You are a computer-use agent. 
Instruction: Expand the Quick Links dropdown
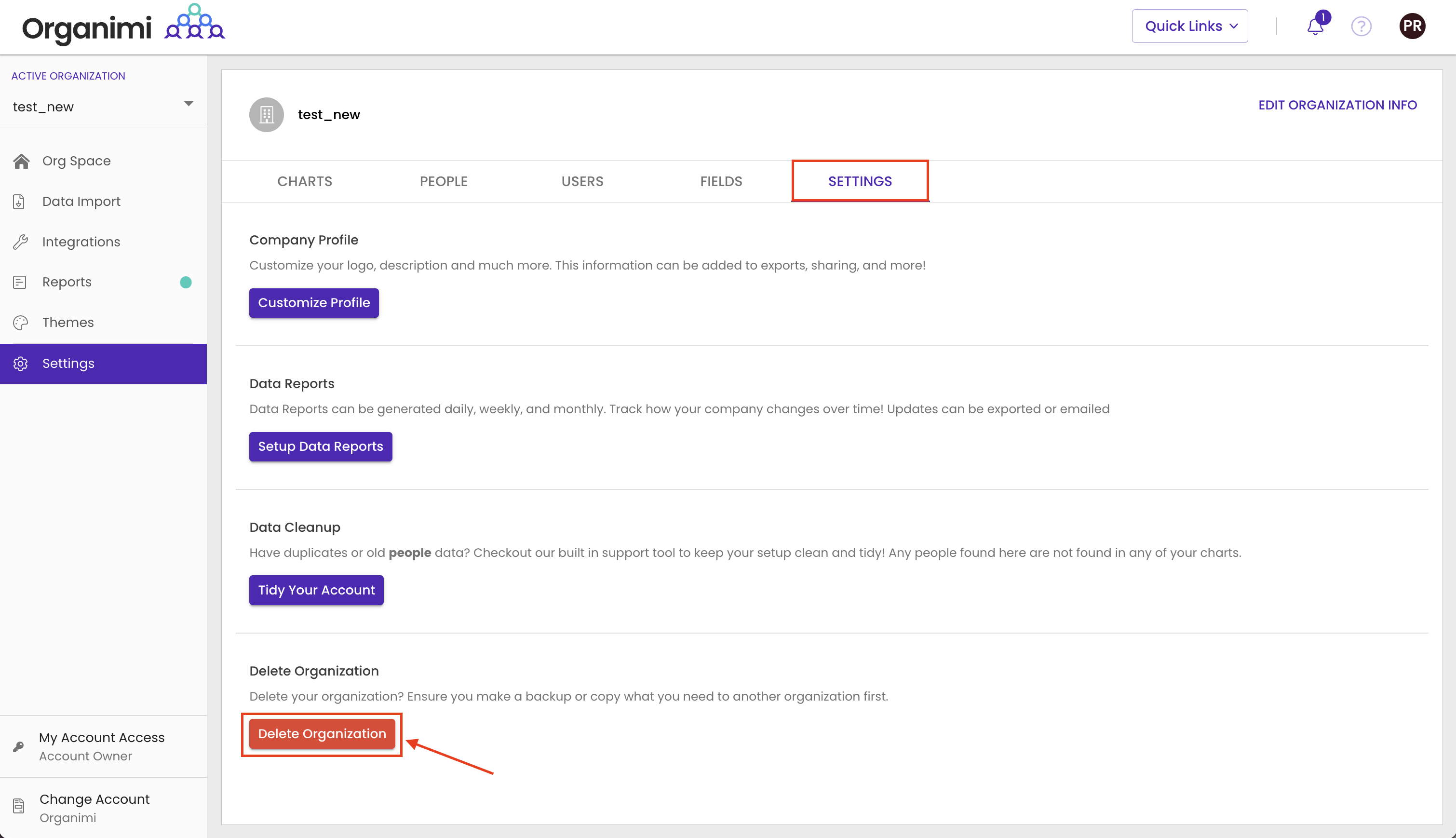[1189, 26]
